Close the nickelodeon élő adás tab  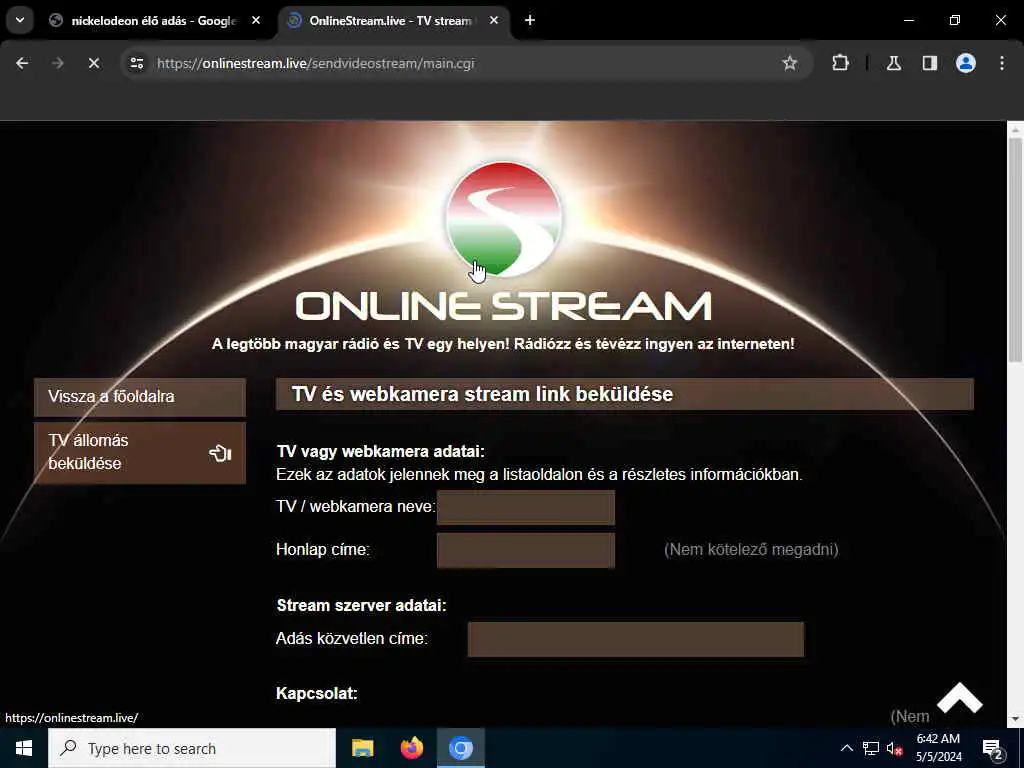click(x=256, y=20)
